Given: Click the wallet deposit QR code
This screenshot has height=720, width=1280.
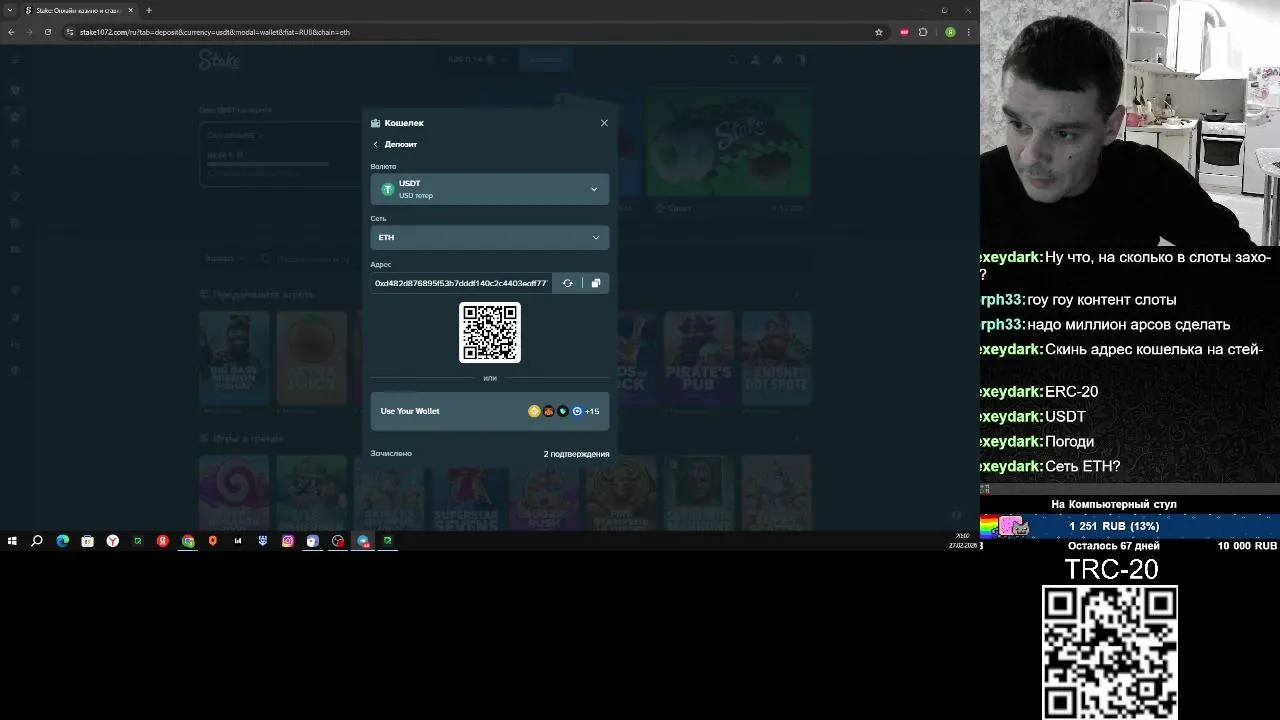Looking at the screenshot, I should (x=490, y=332).
